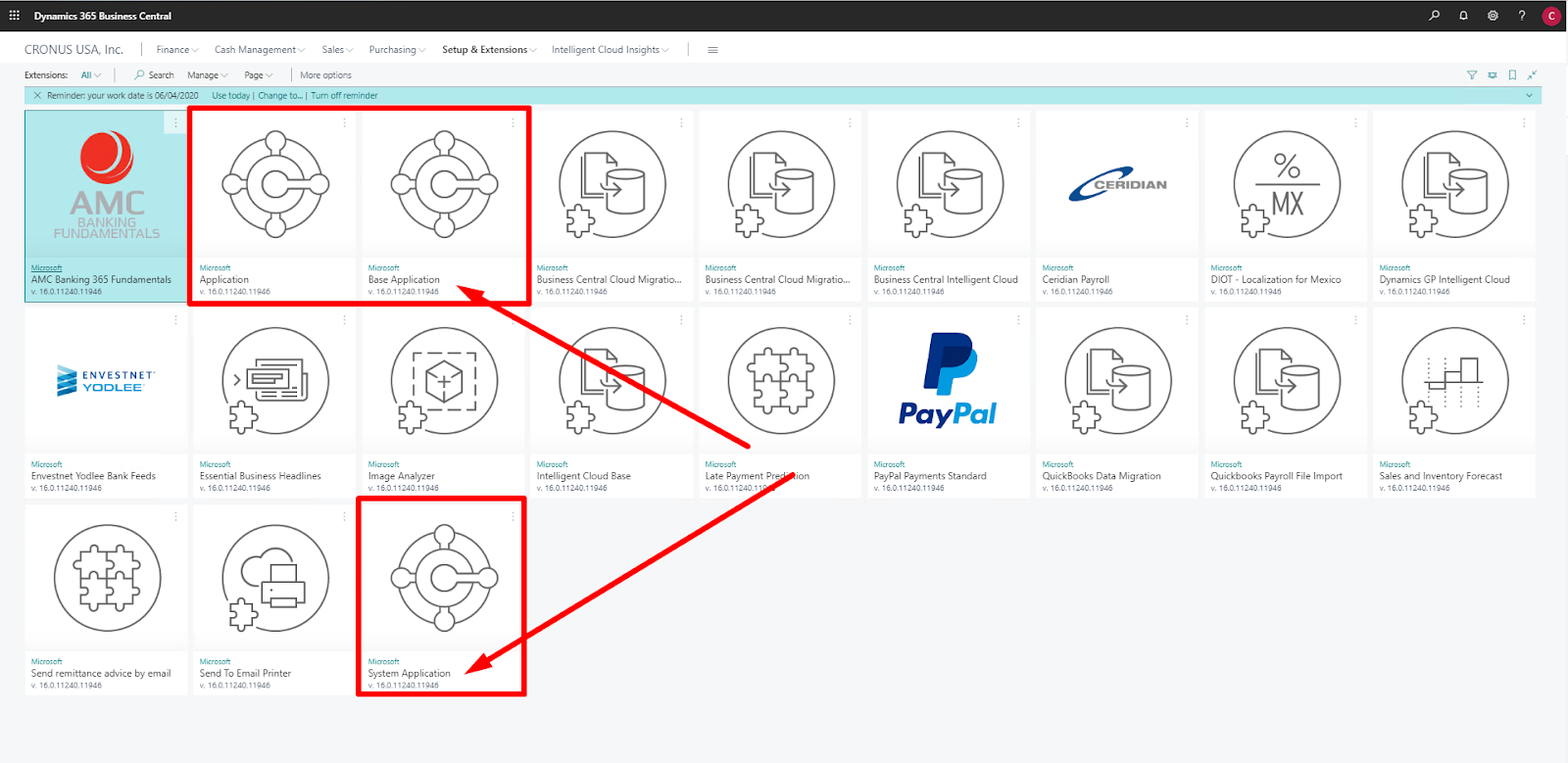
Task: Open the Page actions dropdown
Action: [x=258, y=75]
